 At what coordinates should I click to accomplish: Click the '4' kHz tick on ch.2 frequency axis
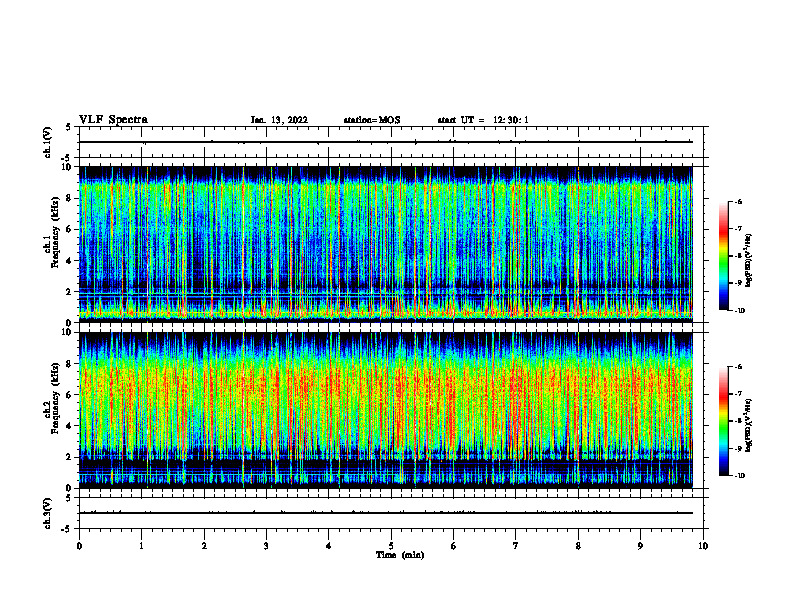[x=70, y=426]
